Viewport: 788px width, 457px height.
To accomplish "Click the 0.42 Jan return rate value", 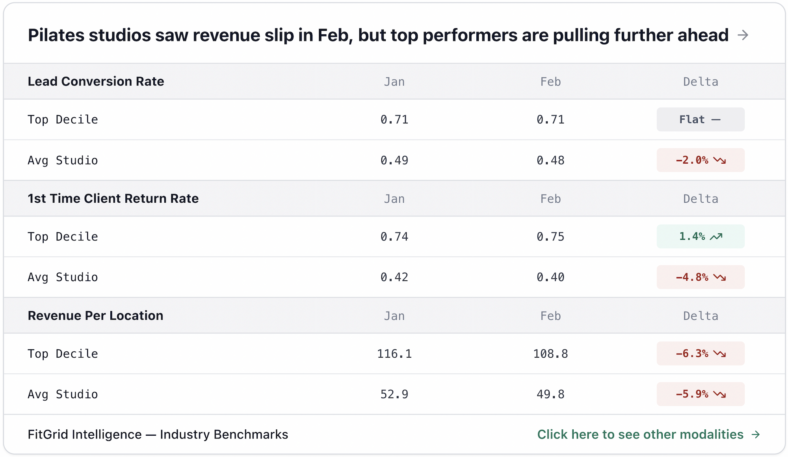I will tap(394, 277).
